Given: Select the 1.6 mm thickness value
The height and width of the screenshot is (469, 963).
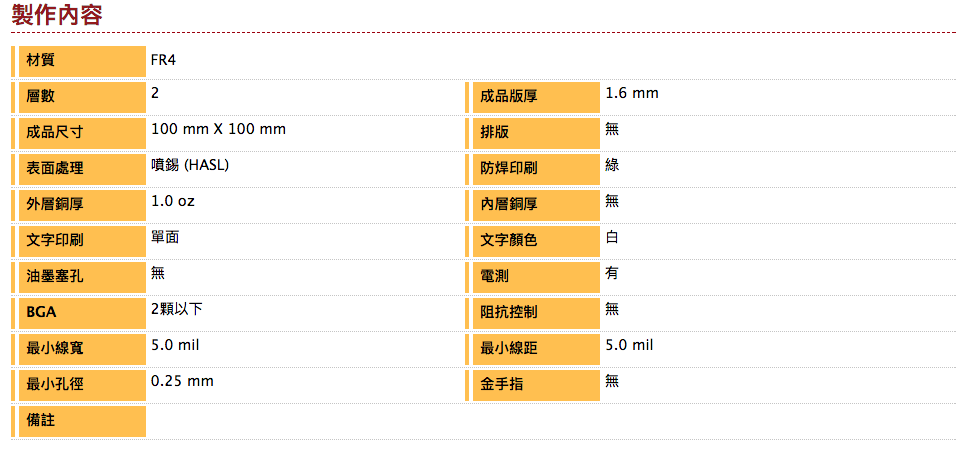Looking at the screenshot, I should coord(631,94).
